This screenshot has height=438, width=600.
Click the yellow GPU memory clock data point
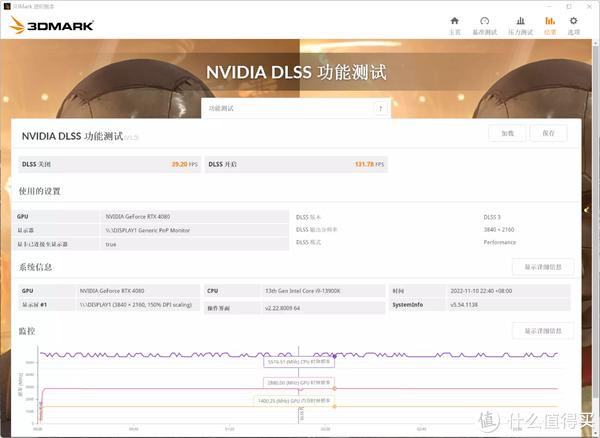pyautogui.click(x=334, y=406)
